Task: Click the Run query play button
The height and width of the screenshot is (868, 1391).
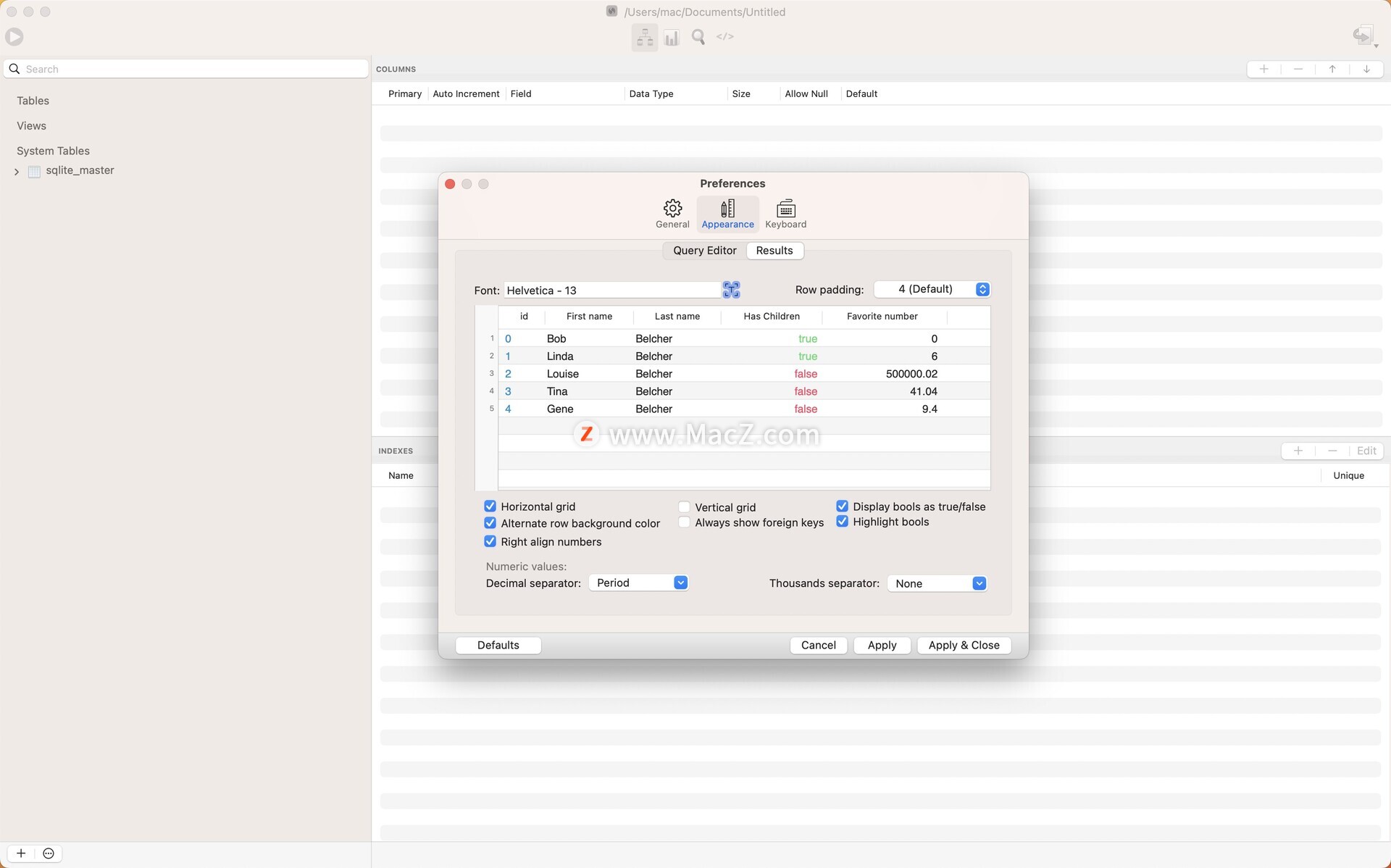Action: (14, 36)
